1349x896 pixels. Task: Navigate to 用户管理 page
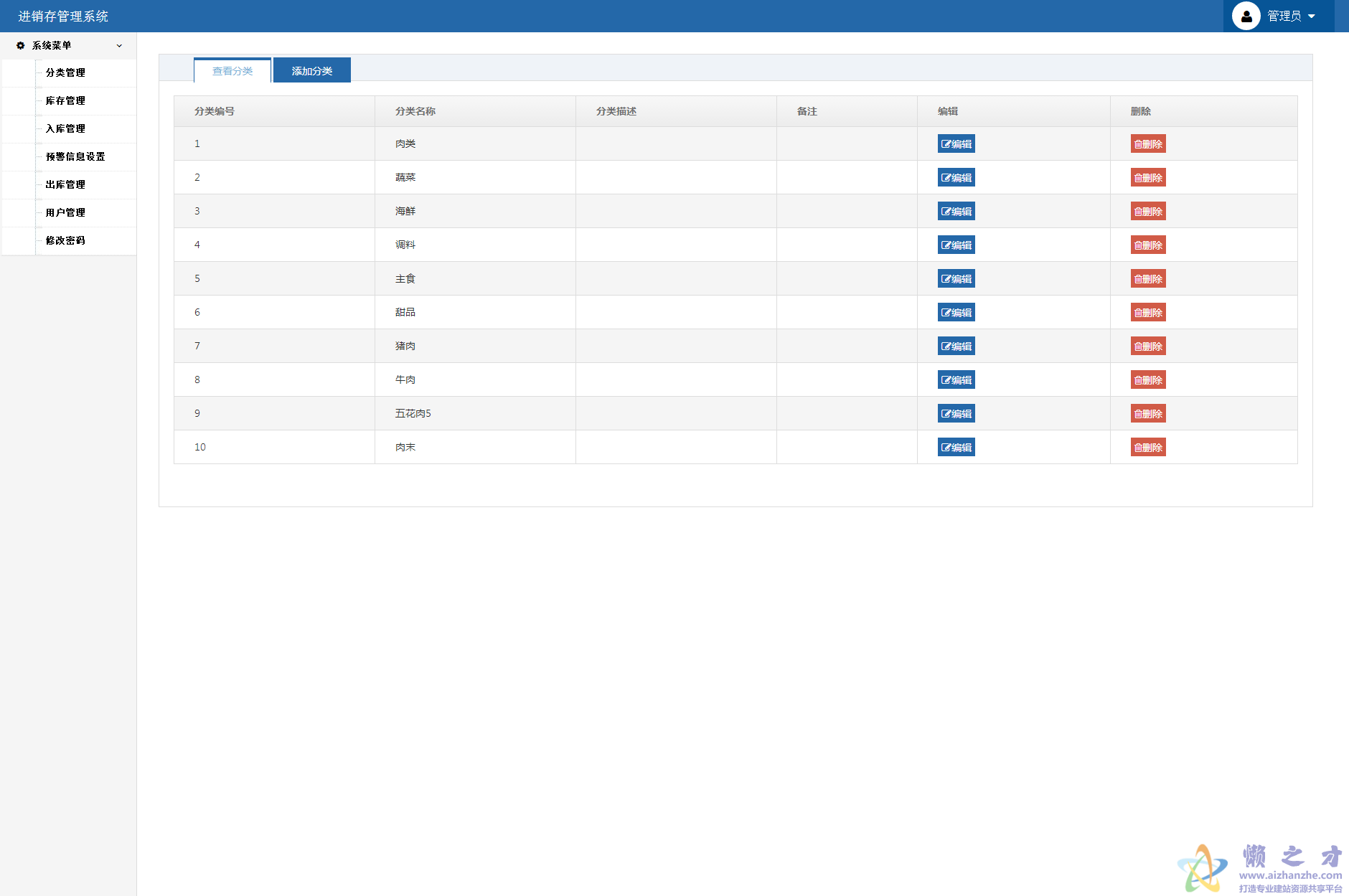(65, 212)
